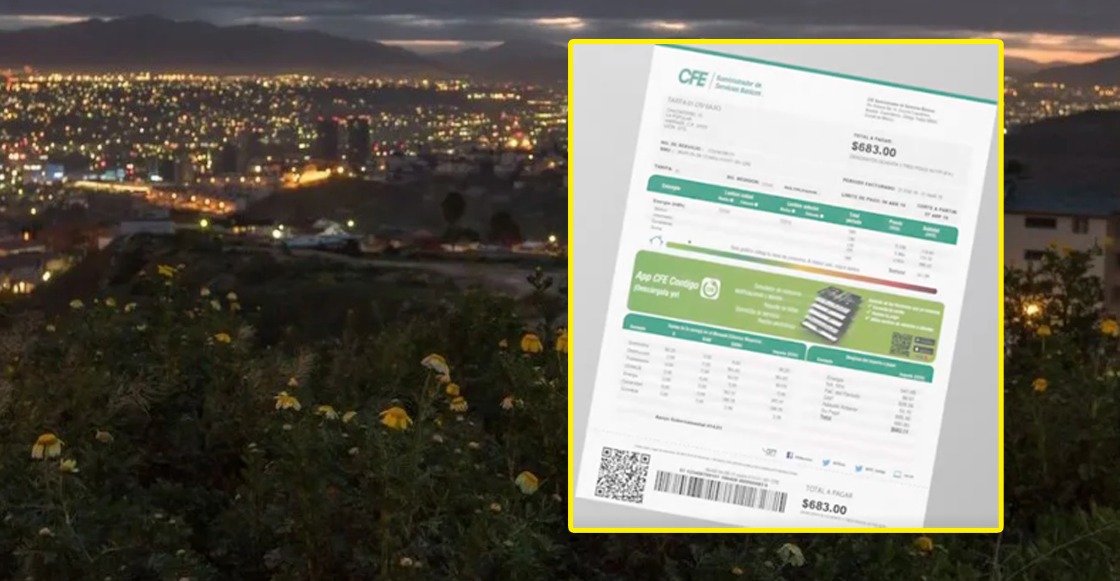Click the computer monitor icon in footer
1120x581 pixels.
coord(896,473)
